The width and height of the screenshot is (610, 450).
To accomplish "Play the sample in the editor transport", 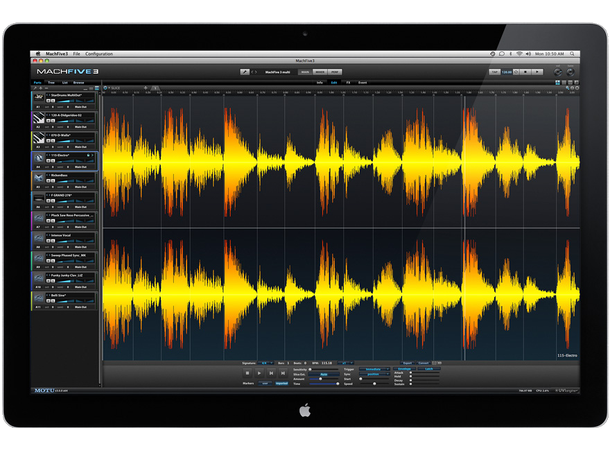I will (259, 373).
